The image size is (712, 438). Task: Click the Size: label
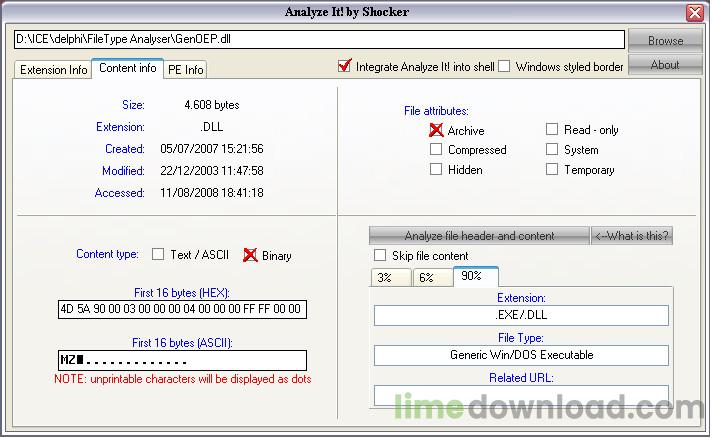click(x=133, y=105)
